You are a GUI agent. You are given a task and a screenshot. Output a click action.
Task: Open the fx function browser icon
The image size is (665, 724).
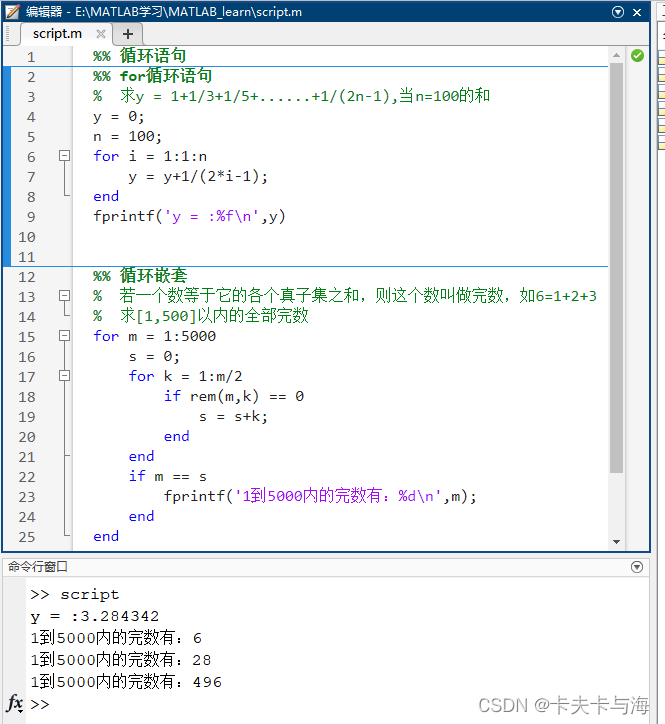pyautogui.click(x=15, y=703)
